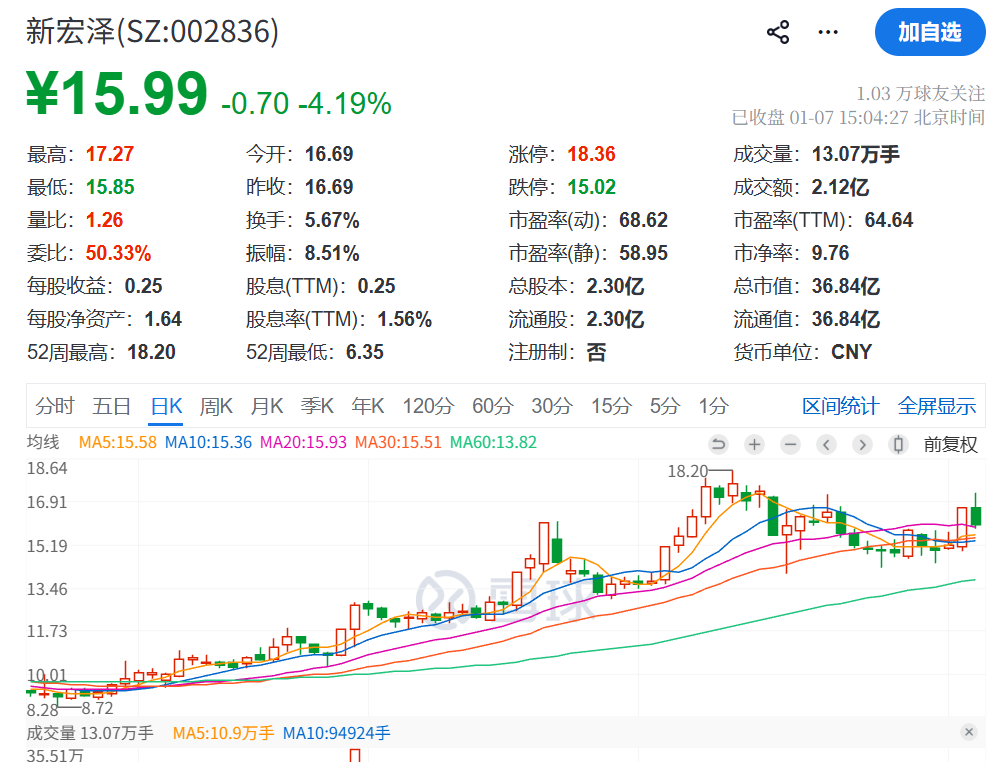This screenshot has width=1007, height=762.
Task: Select the 月K tab
Action: [267, 406]
